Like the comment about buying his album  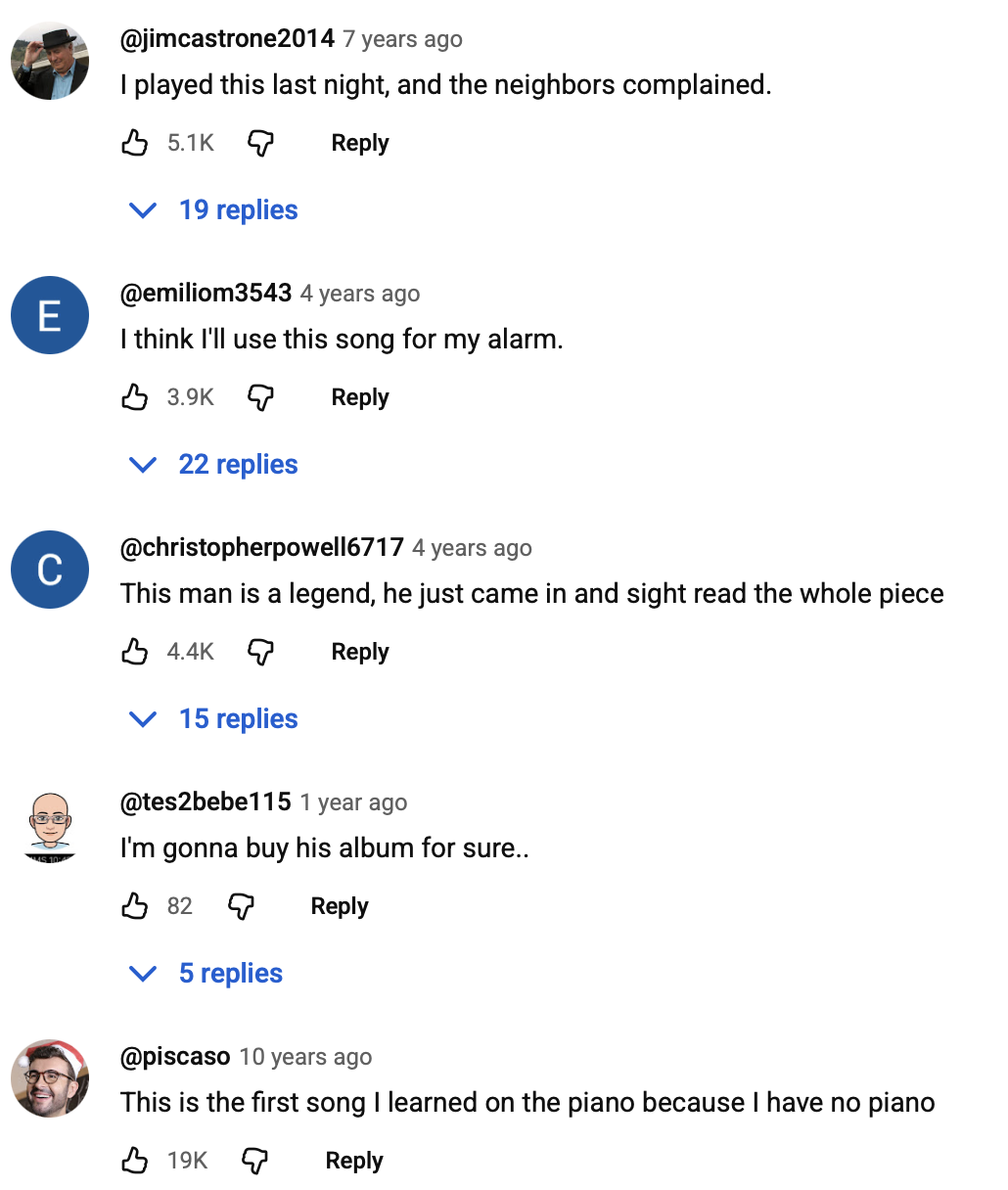pyautogui.click(x=135, y=906)
